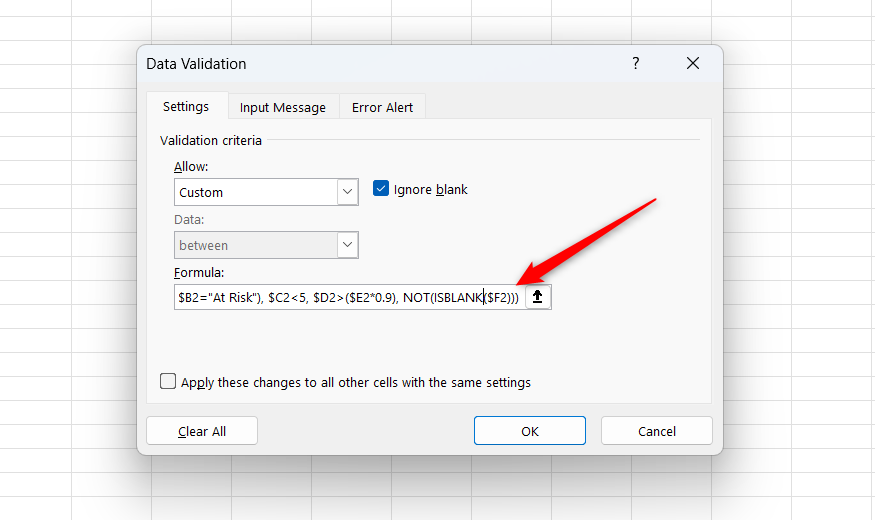
Task: Toggle the Ignore blank checkbox
Action: 381,189
